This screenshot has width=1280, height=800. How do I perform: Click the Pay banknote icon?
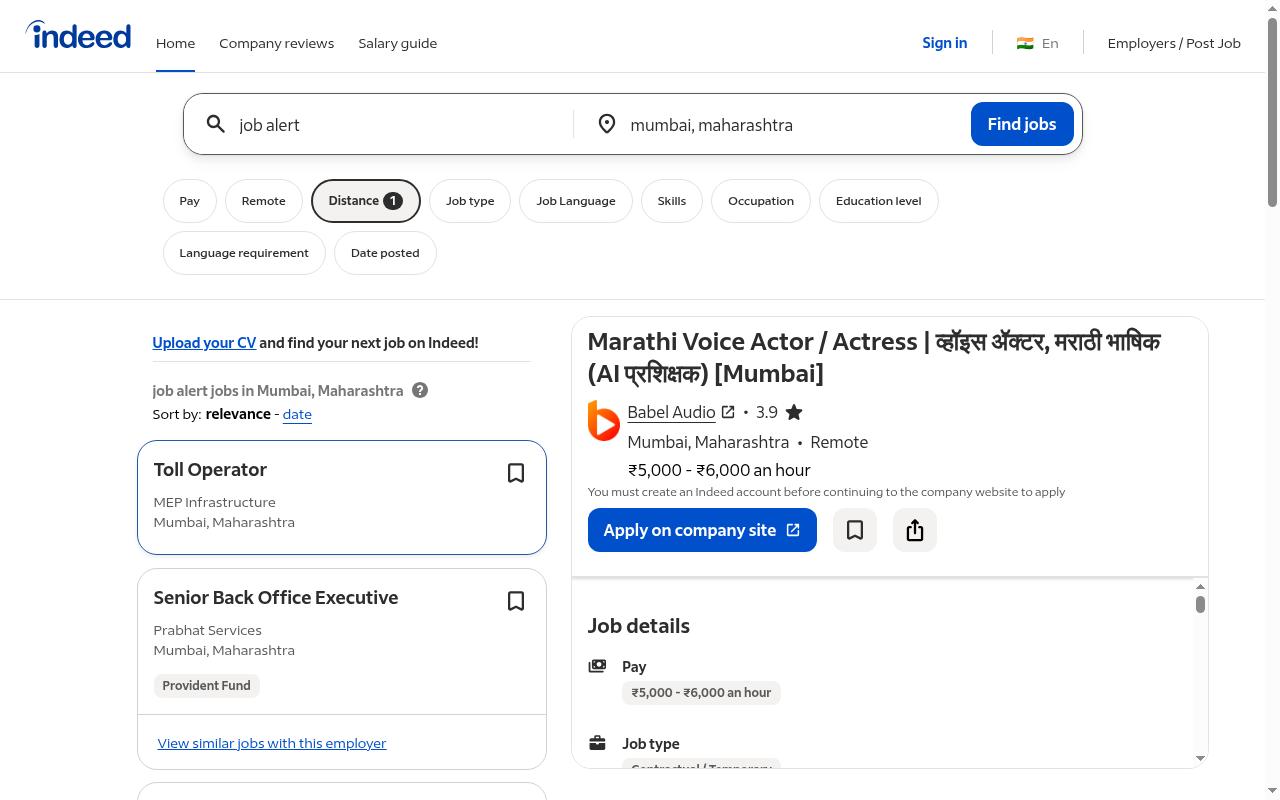click(x=597, y=666)
